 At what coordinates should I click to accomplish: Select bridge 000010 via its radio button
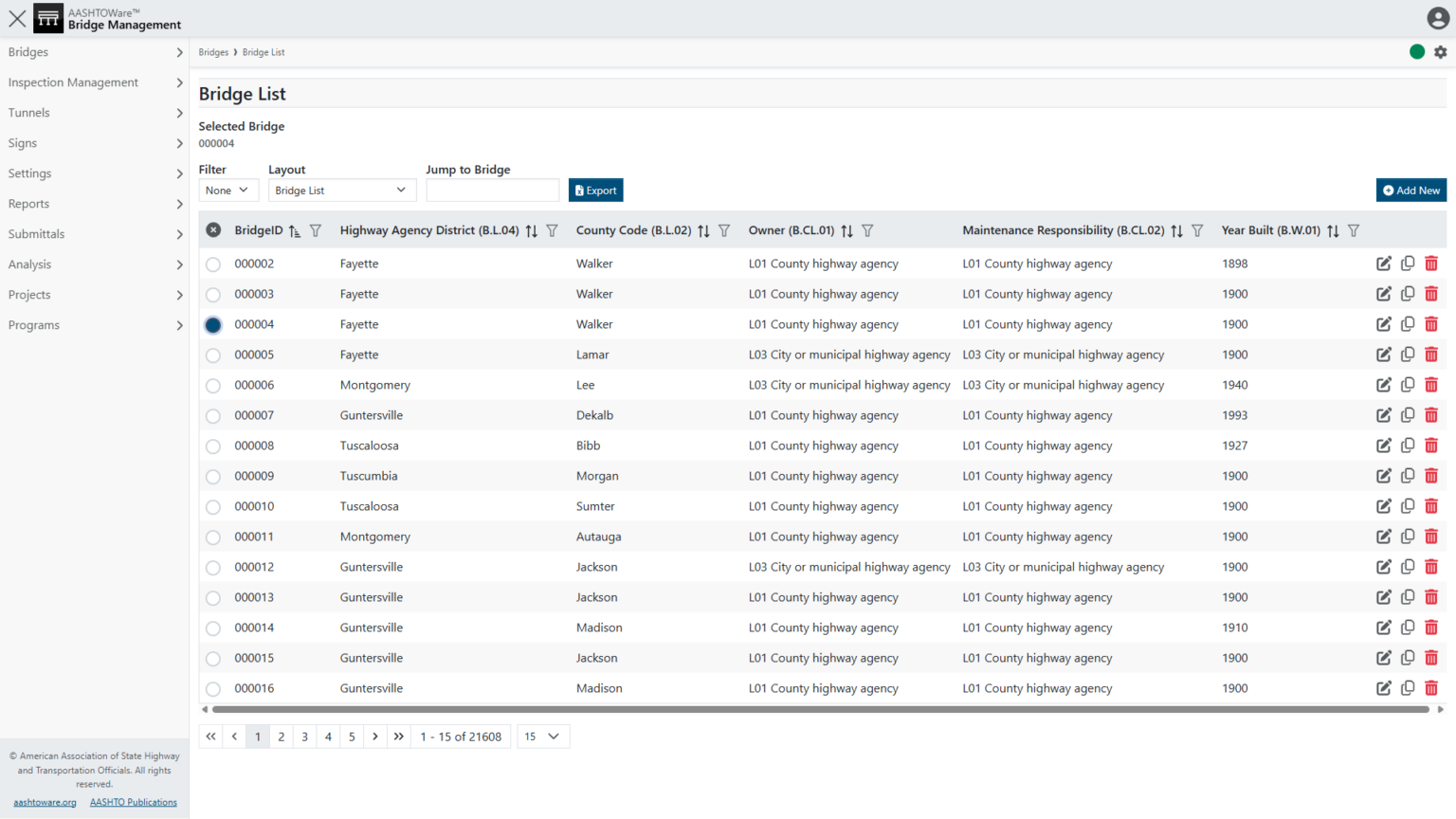[x=213, y=506]
